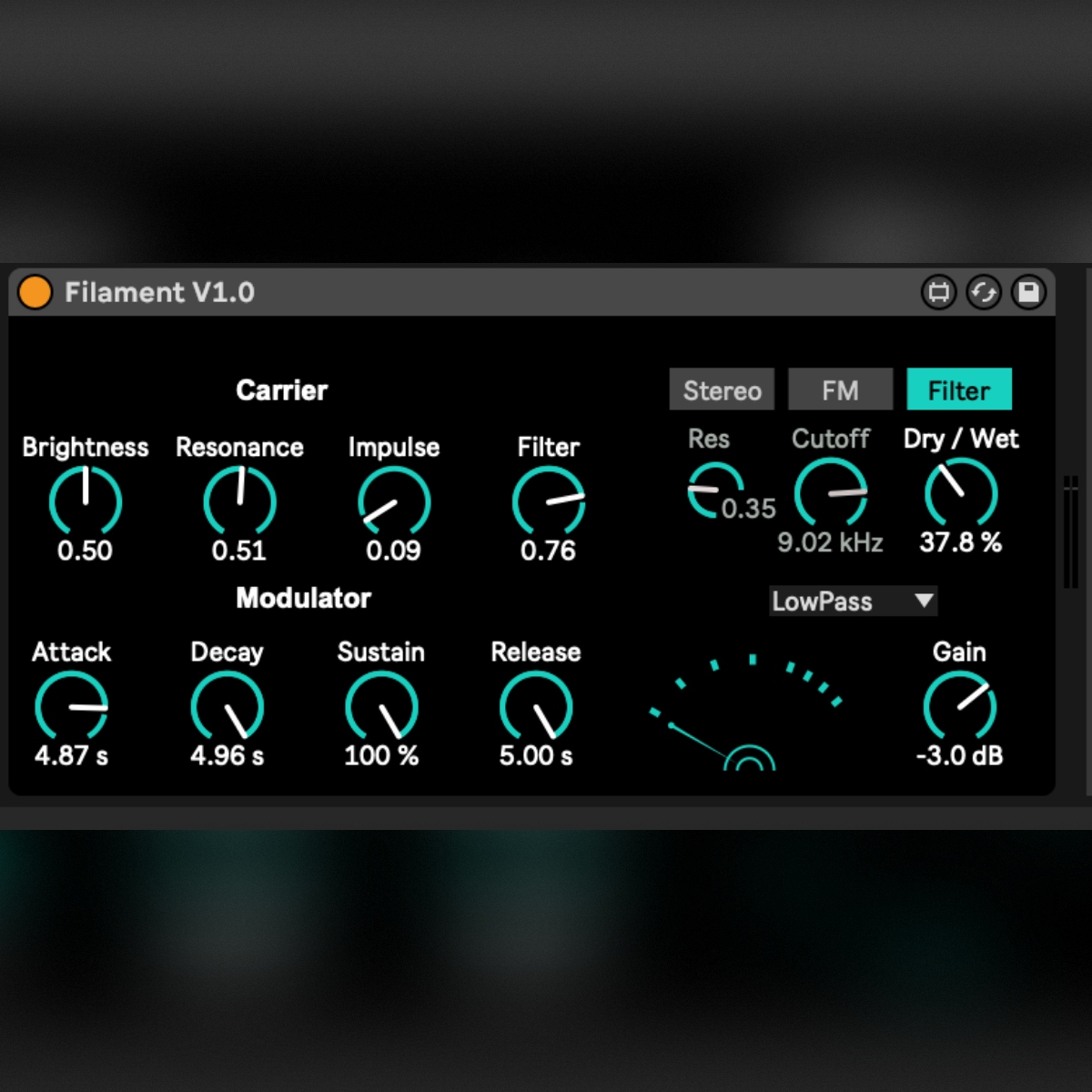Click the Release knob

click(x=536, y=707)
